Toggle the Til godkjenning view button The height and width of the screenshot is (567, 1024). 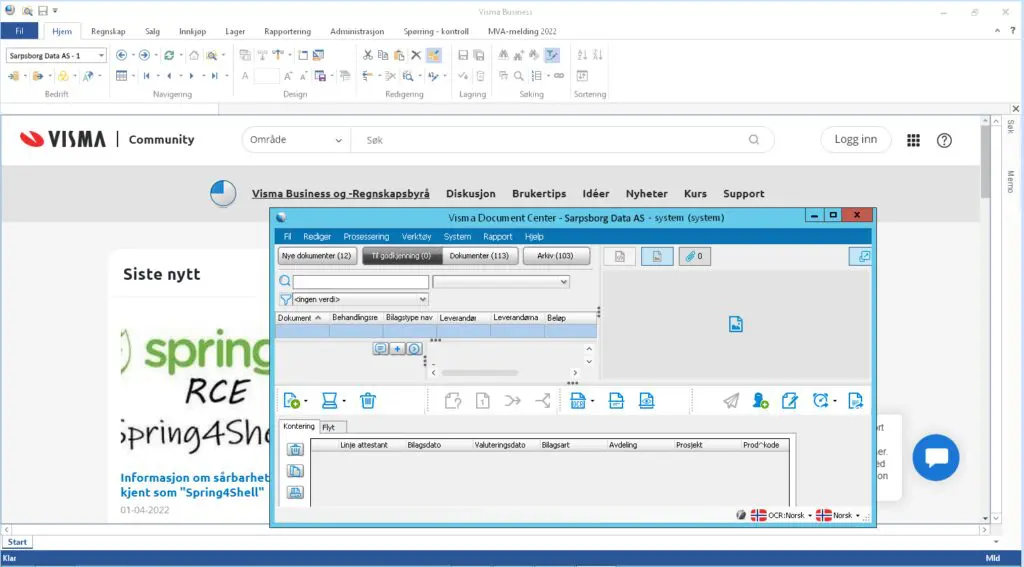402,256
